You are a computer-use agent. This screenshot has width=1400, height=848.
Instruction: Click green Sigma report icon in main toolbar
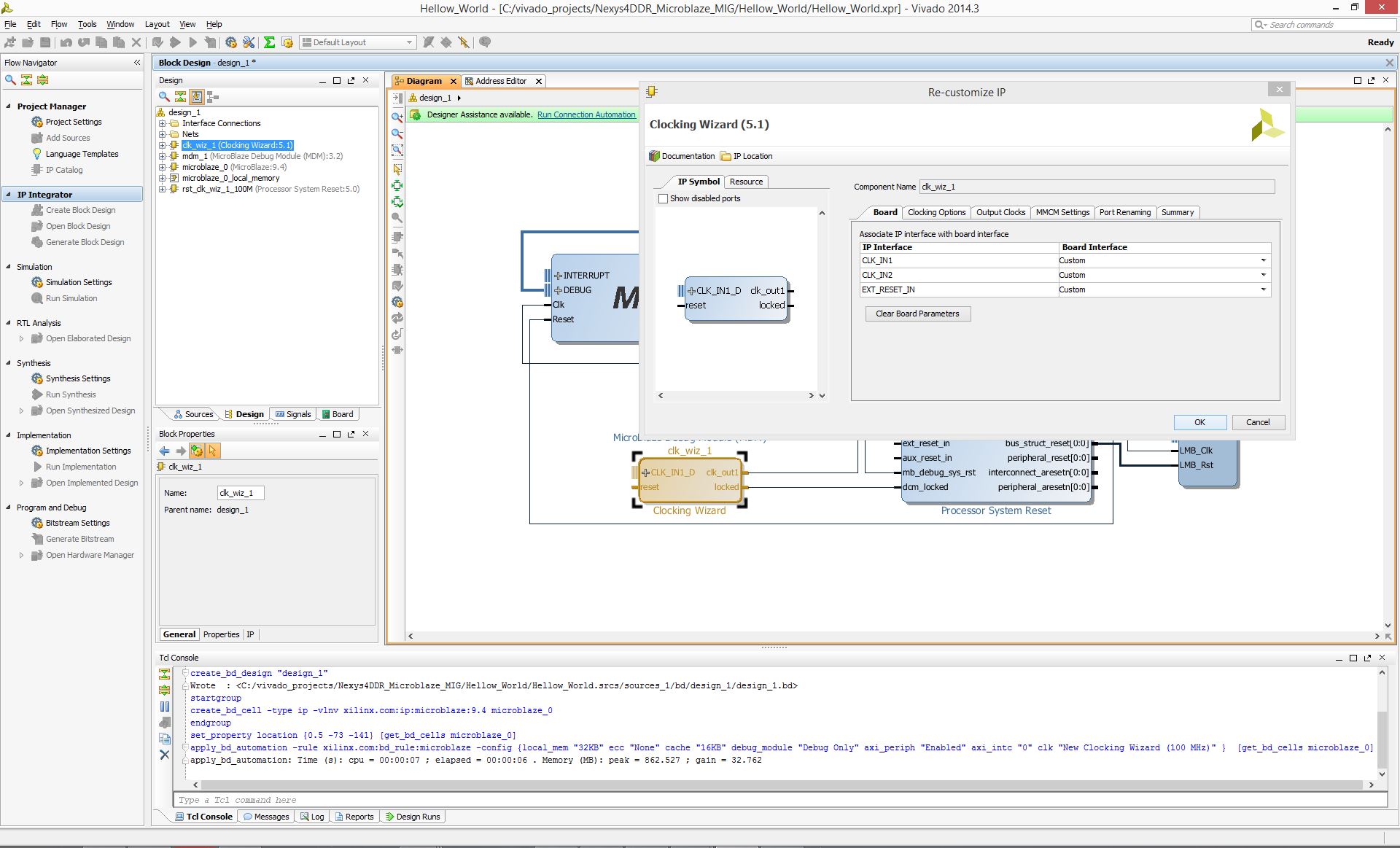(x=269, y=42)
